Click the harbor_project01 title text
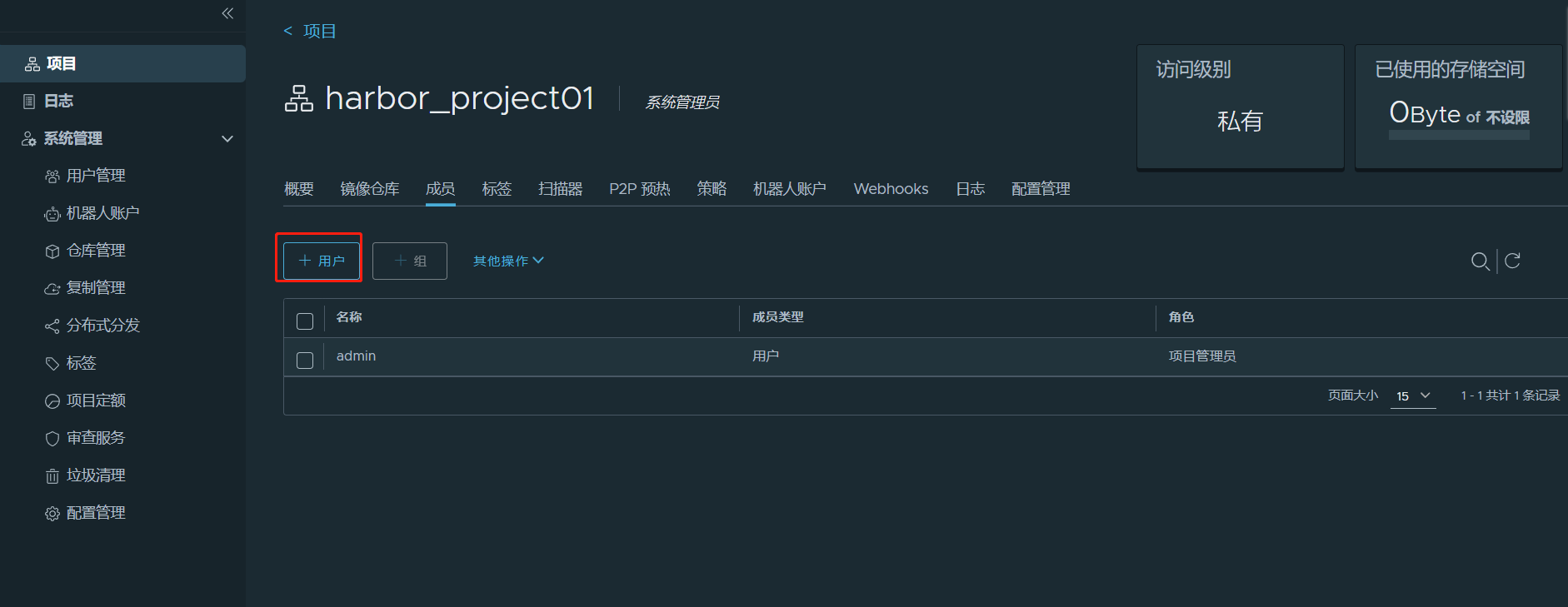 (x=459, y=99)
